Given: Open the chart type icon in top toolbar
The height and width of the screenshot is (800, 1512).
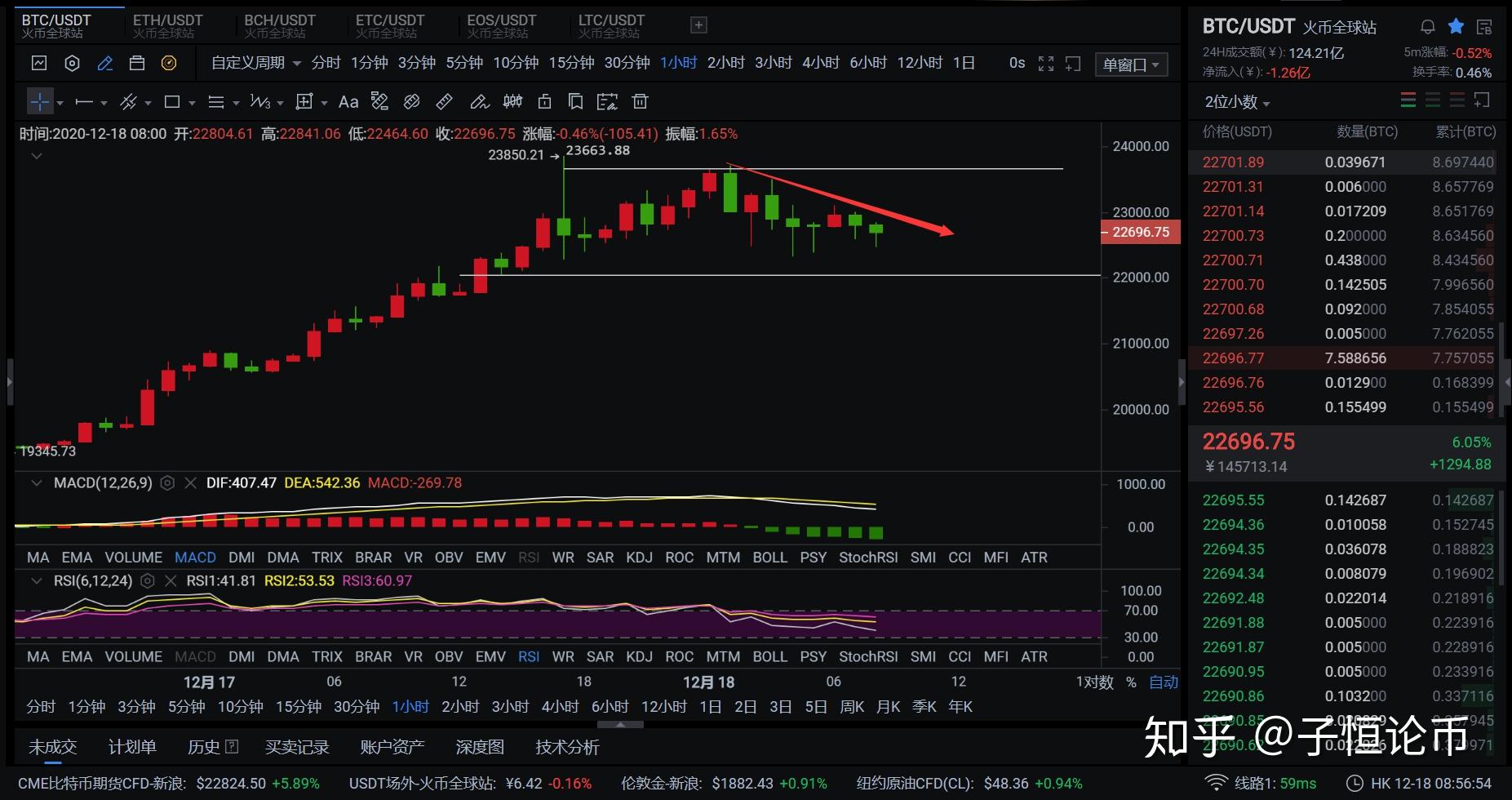Looking at the screenshot, I should (39, 63).
